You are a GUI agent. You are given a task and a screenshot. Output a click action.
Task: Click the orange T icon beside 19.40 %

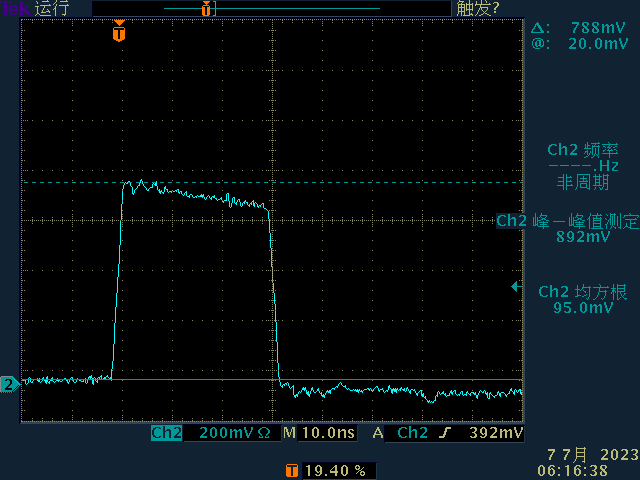(x=291, y=469)
